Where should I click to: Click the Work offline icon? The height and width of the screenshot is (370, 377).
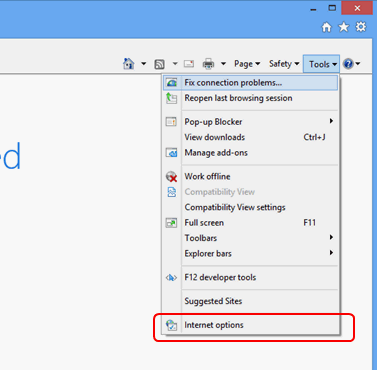pyautogui.click(x=171, y=177)
